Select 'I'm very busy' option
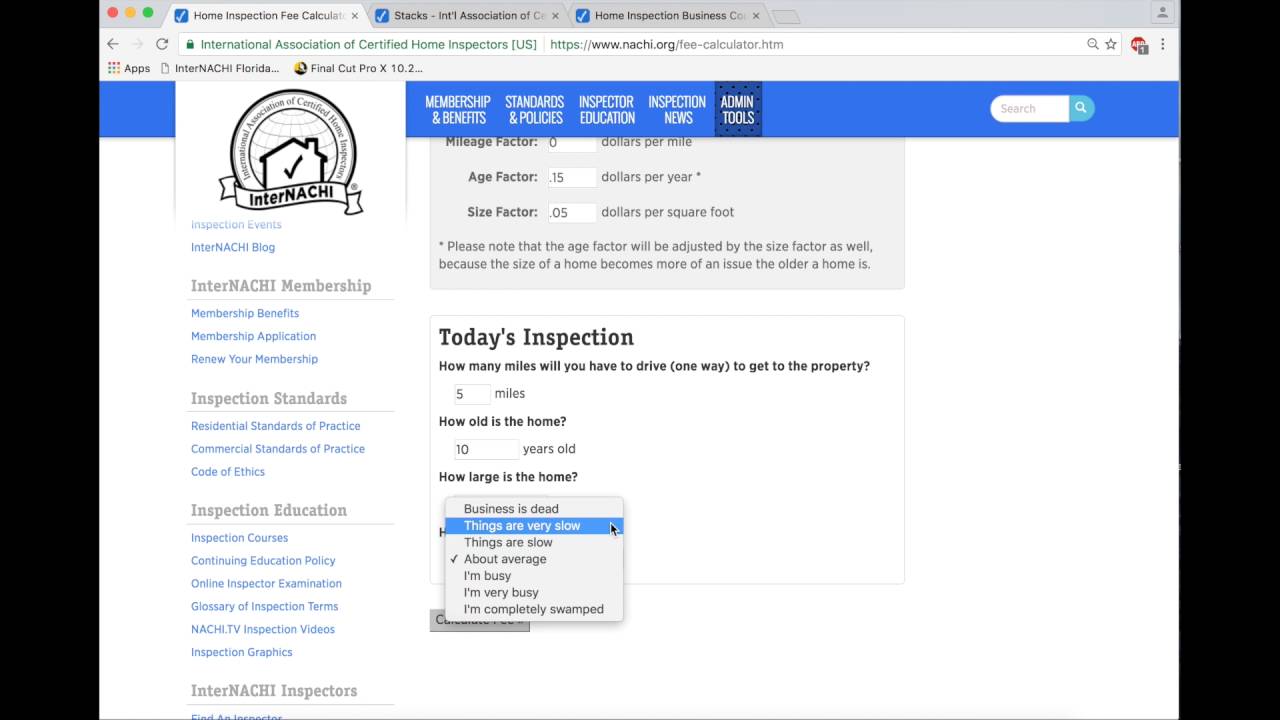This screenshot has width=1280, height=720. coord(534,592)
